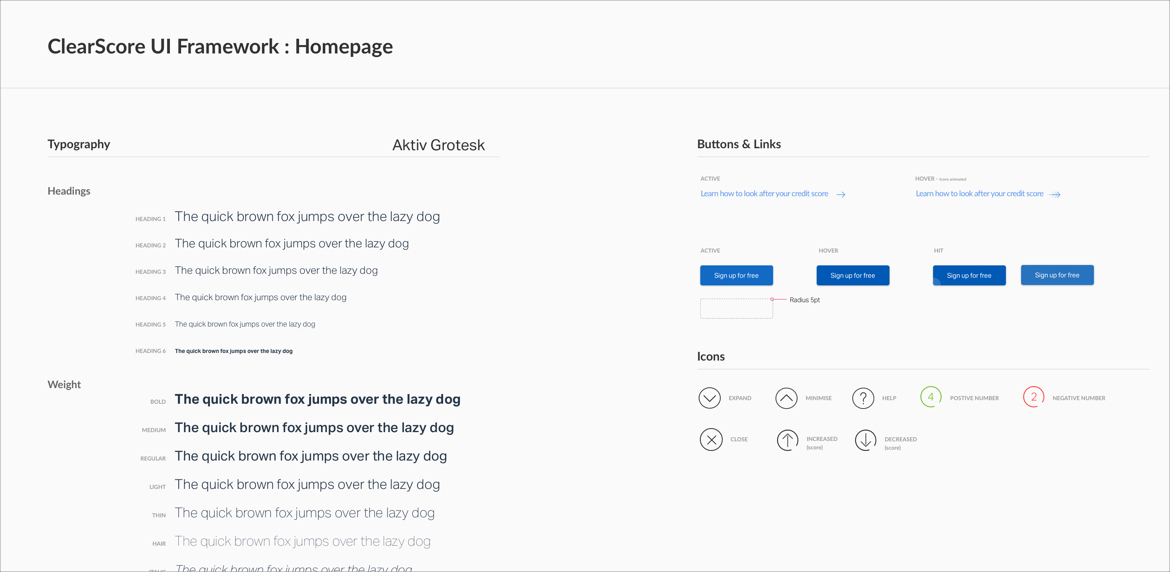Click the arrow beside the Active credit score link
The image size is (1170, 572).
point(841,195)
